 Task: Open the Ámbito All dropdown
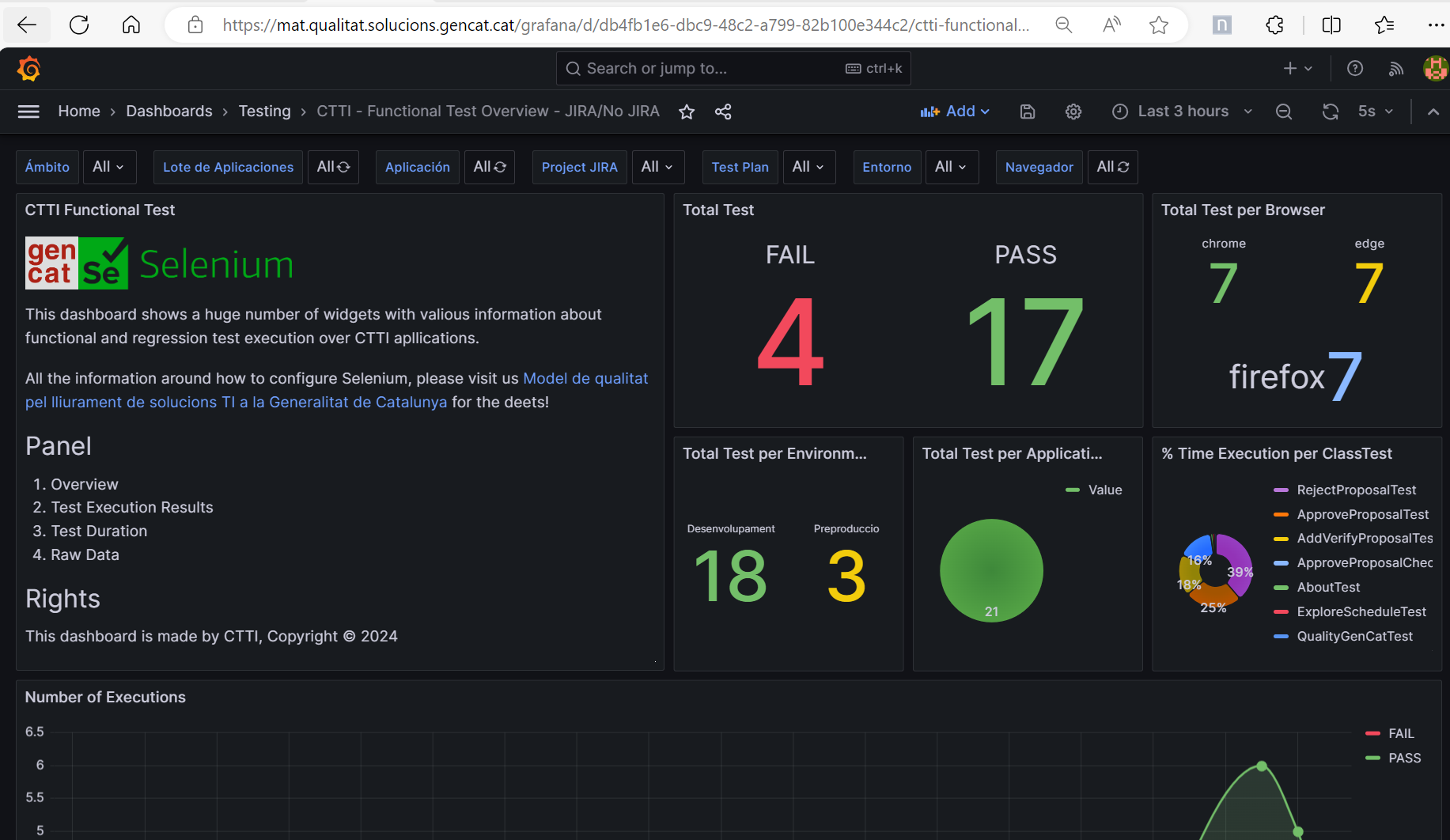(108, 167)
